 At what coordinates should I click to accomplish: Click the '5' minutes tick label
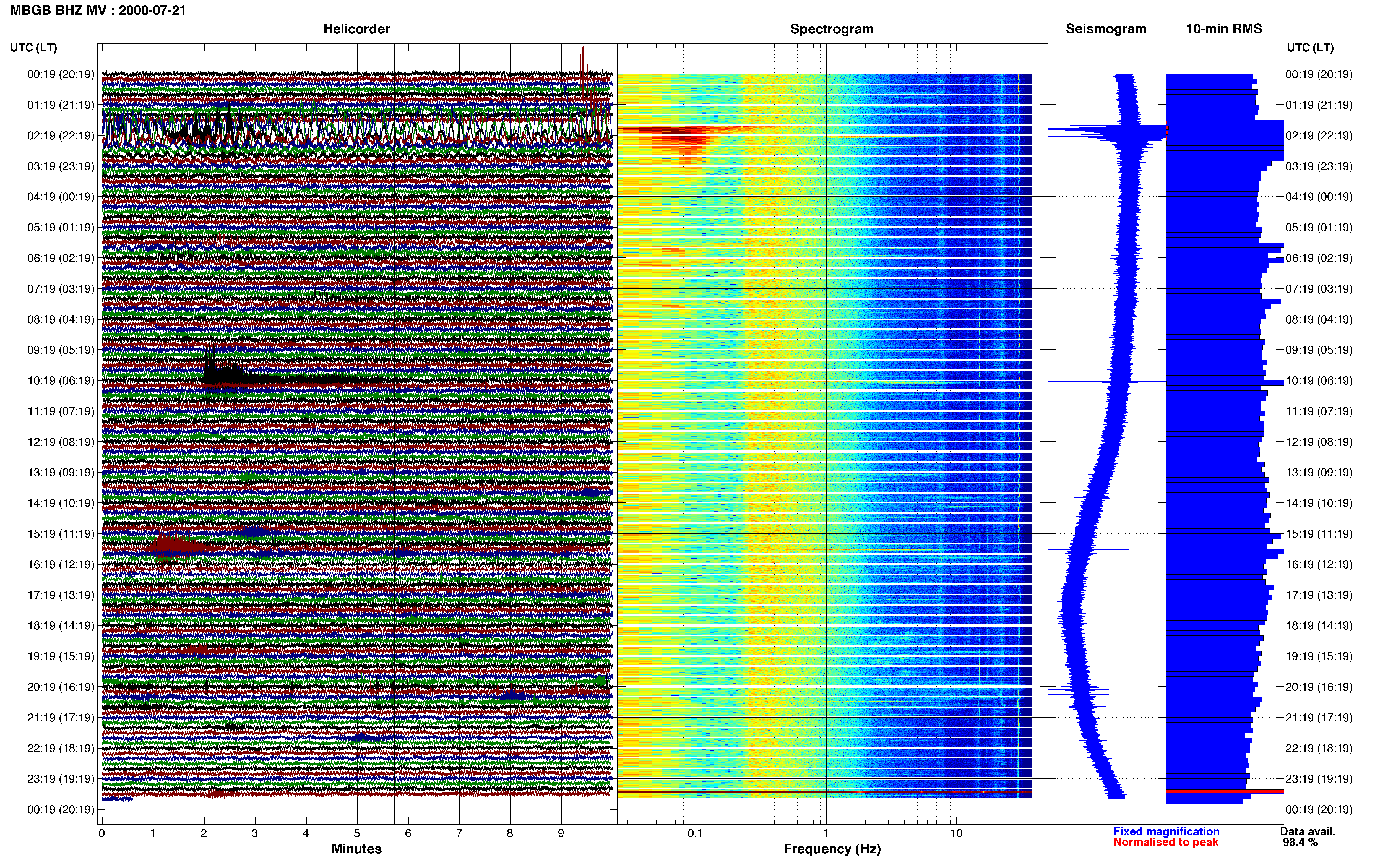click(357, 833)
